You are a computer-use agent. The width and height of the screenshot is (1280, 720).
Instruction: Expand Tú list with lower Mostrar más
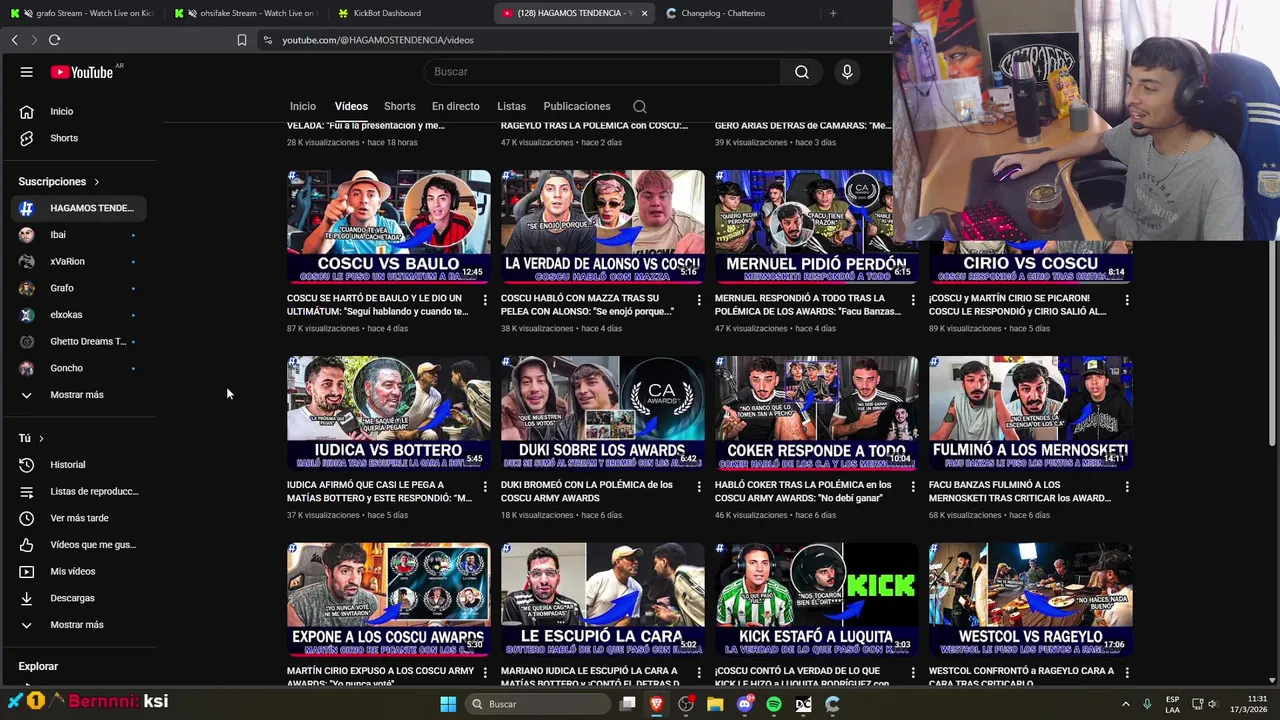pos(78,625)
